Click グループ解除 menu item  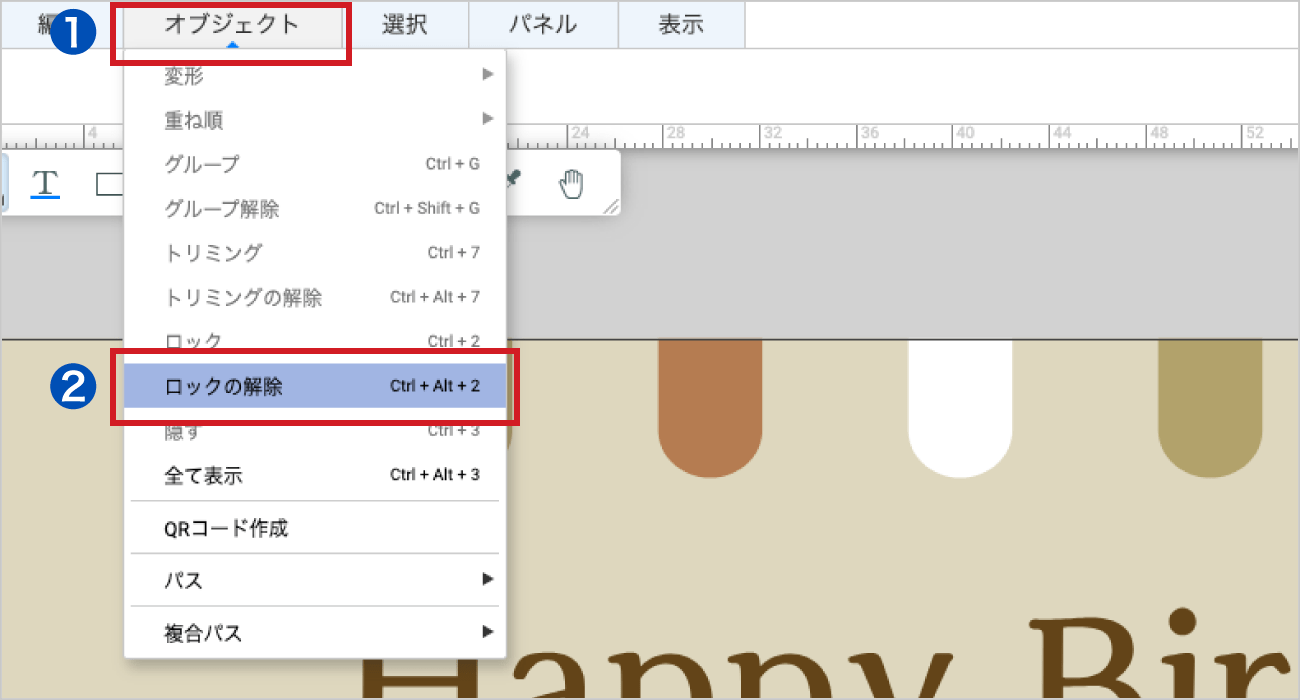(314, 209)
